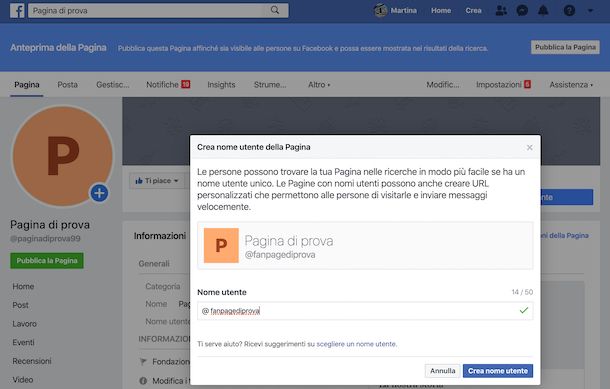Viewport: 610px width, 389px height.
Task: Open the scegliere un nome utente link
Action: (x=356, y=344)
